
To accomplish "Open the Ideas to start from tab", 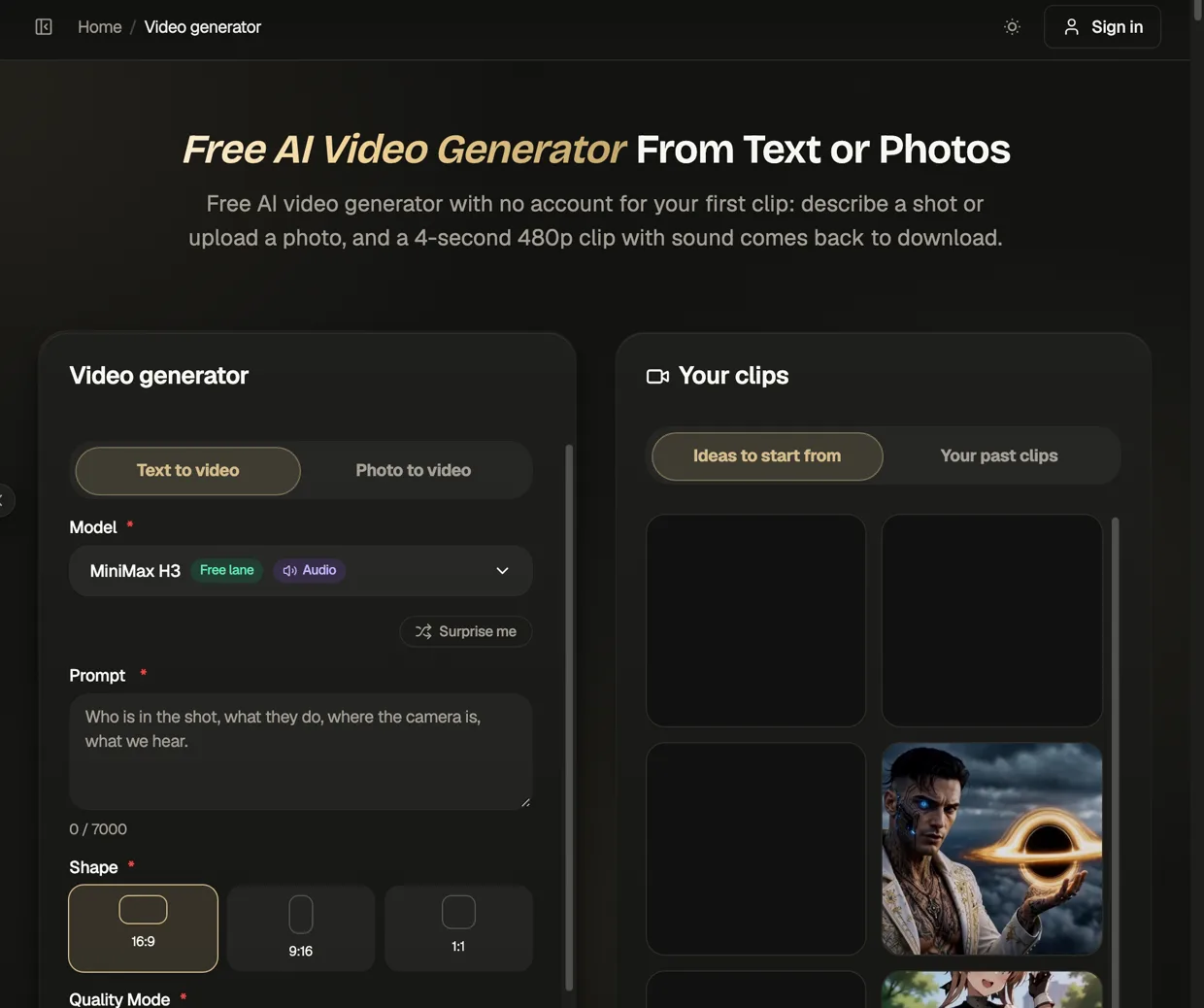I will click(x=767, y=456).
